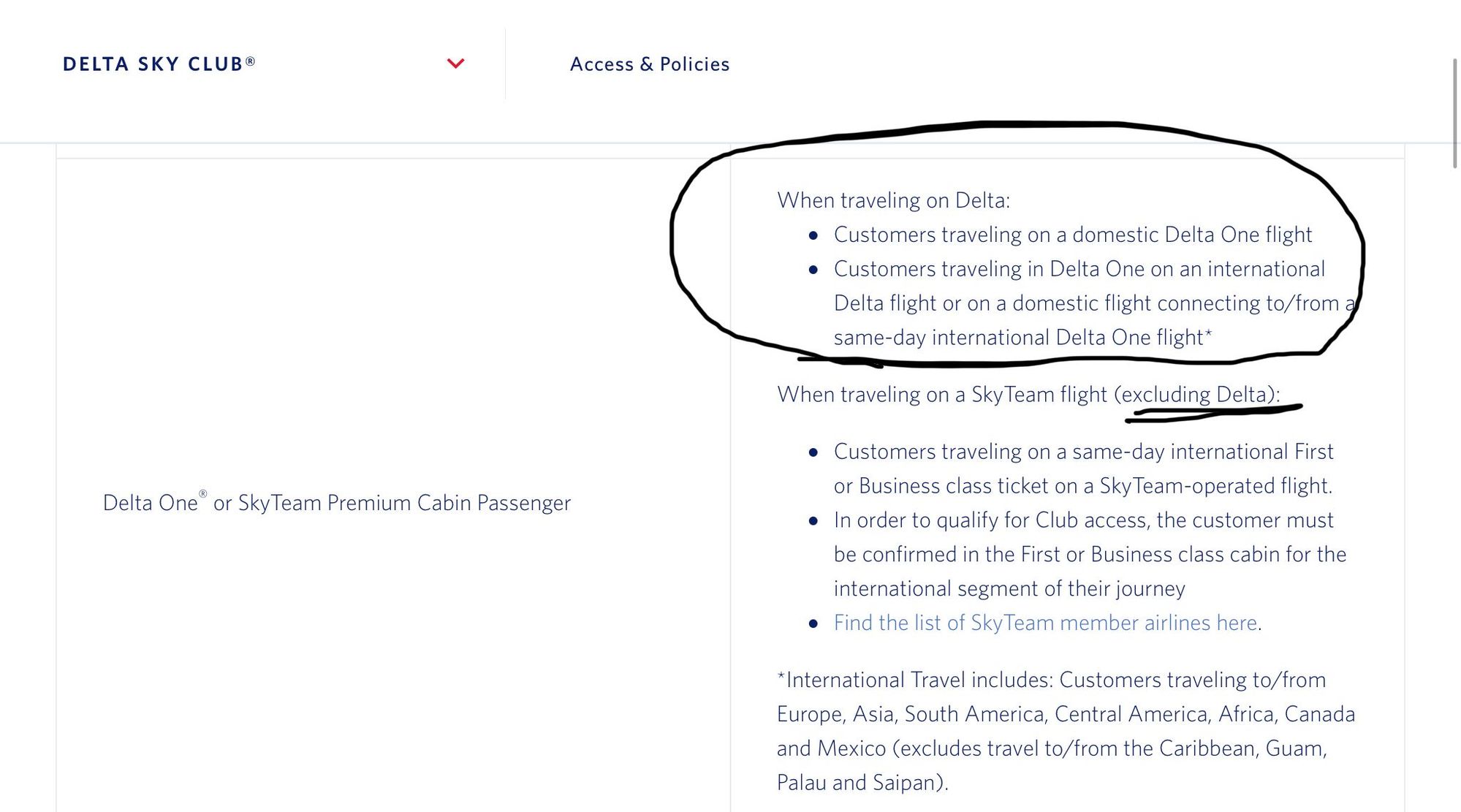Click the DELTA SKY CLUB section heading

153,64
